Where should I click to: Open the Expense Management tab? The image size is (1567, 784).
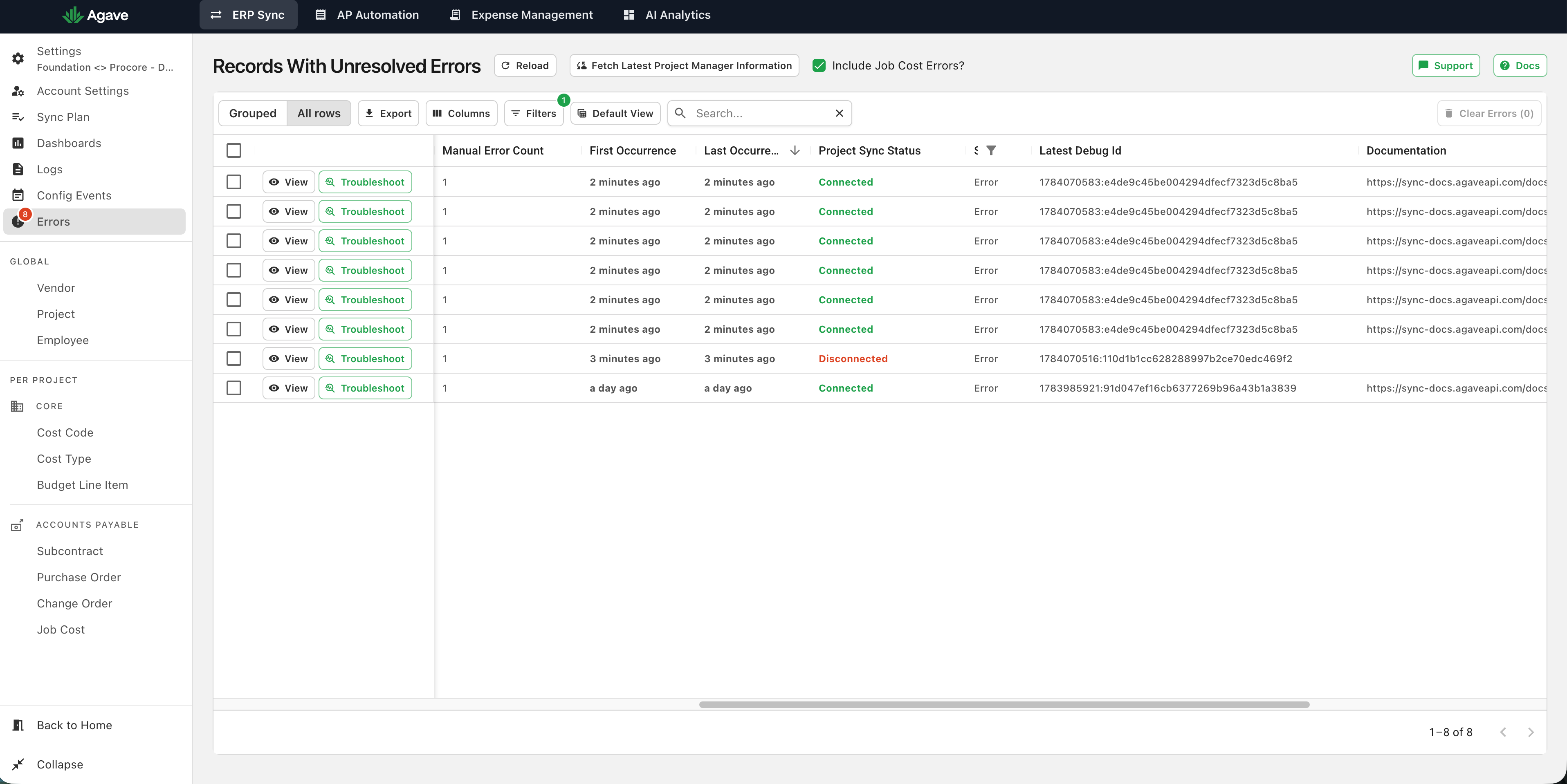(521, 15)
